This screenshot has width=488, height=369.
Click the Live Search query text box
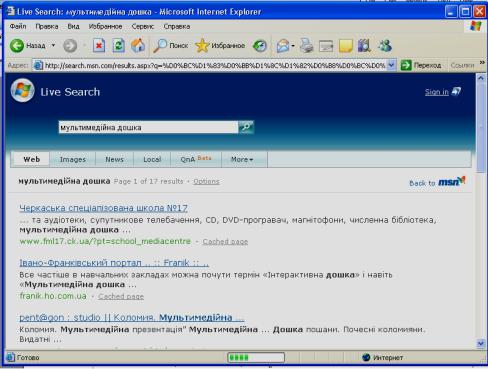pos(148,127)
